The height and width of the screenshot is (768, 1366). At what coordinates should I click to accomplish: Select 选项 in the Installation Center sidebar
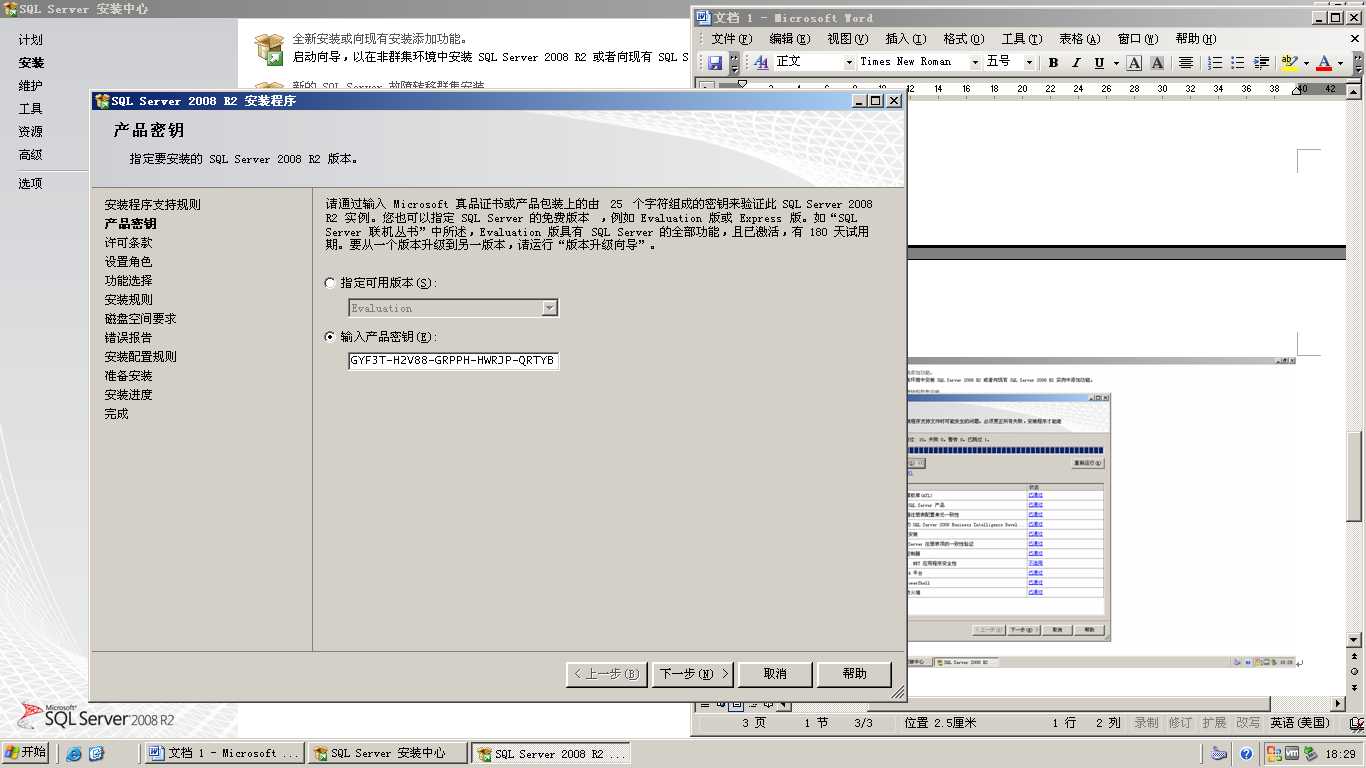point(31,184)
